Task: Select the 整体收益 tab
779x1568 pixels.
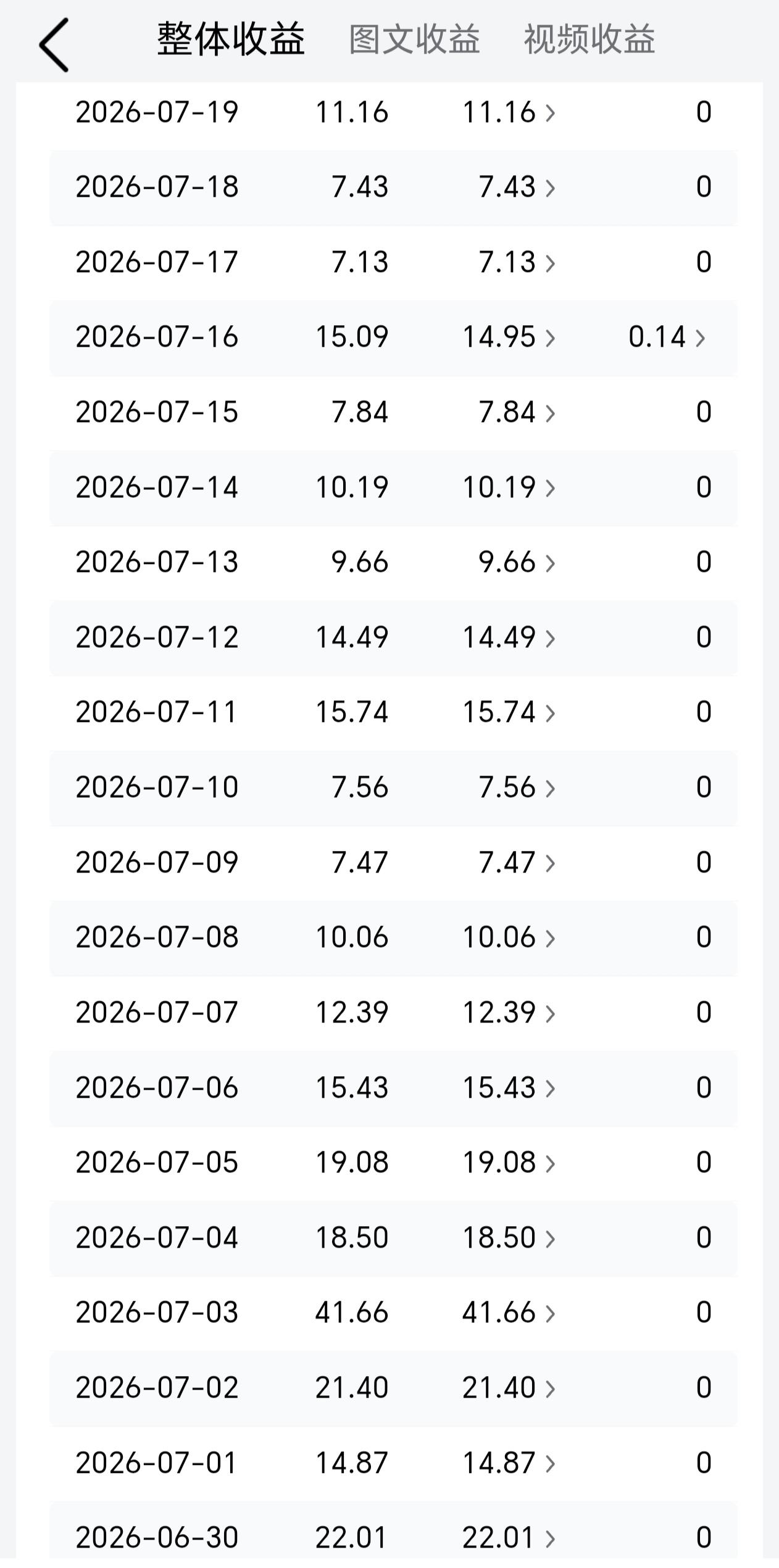Action: [x=231, y=39]
